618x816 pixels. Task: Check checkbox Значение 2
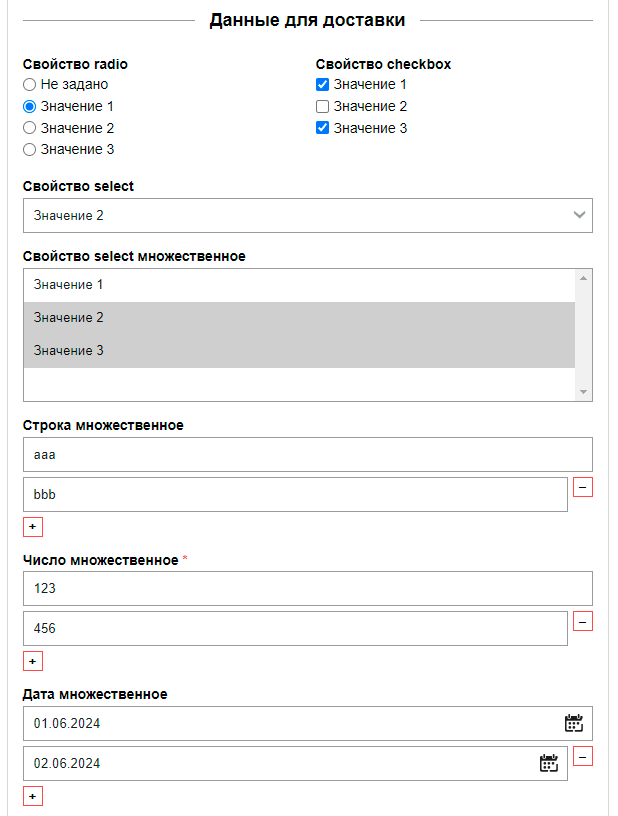322,106
